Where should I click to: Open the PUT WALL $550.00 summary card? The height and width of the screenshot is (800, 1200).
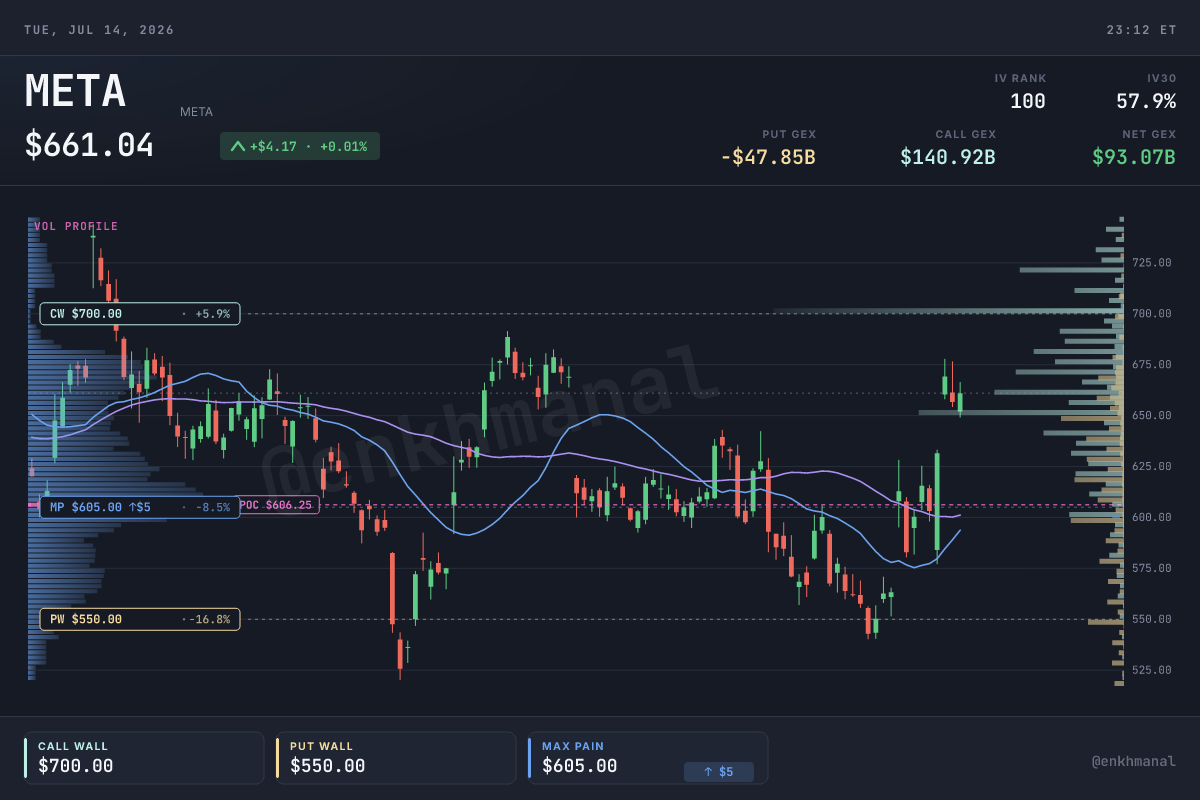pyautogui.click(x=396, y=757)
